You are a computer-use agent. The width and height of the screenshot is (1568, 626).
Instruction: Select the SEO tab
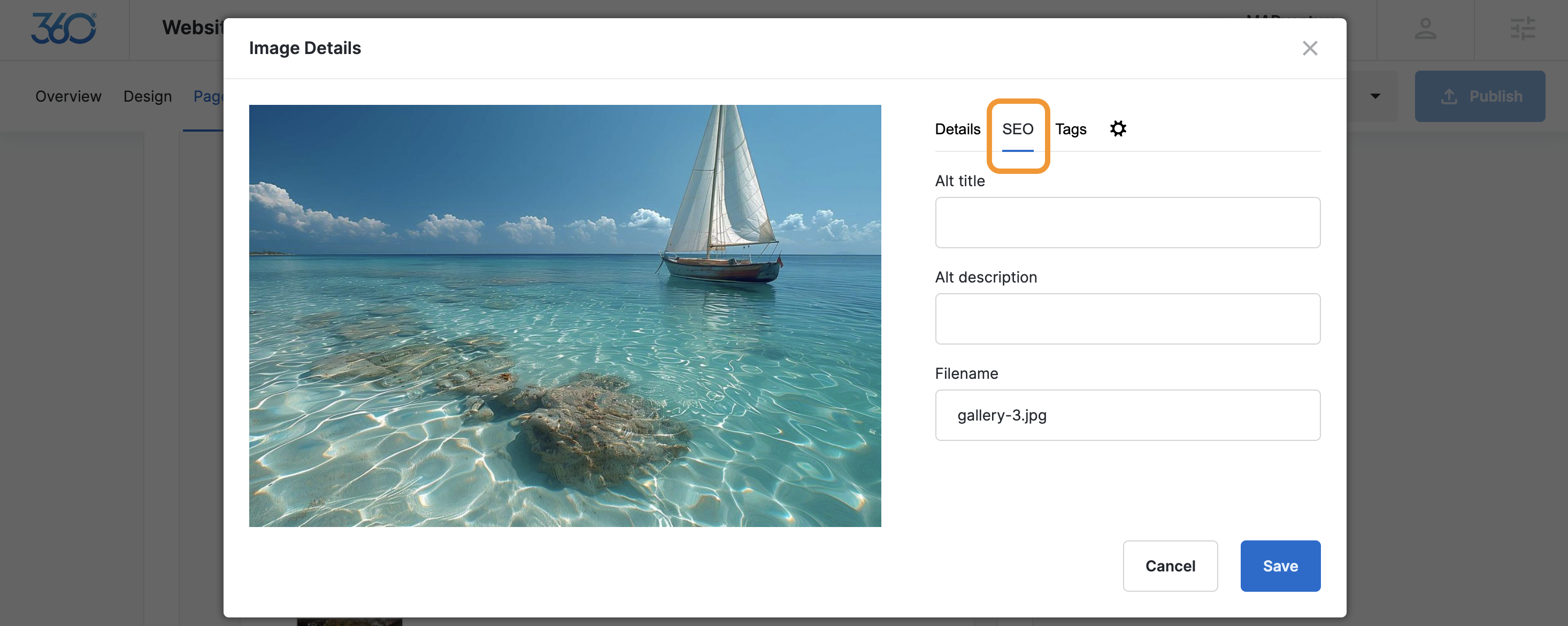click(1017, 129)
